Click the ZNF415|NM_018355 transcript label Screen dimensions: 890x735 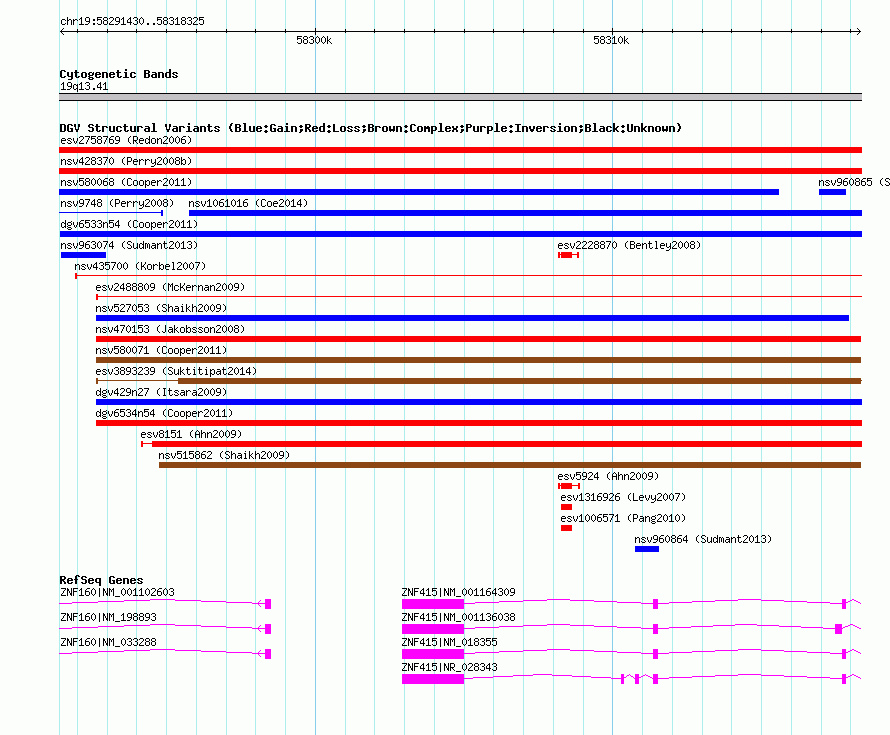pyautogui.click(x=450, y=642)
